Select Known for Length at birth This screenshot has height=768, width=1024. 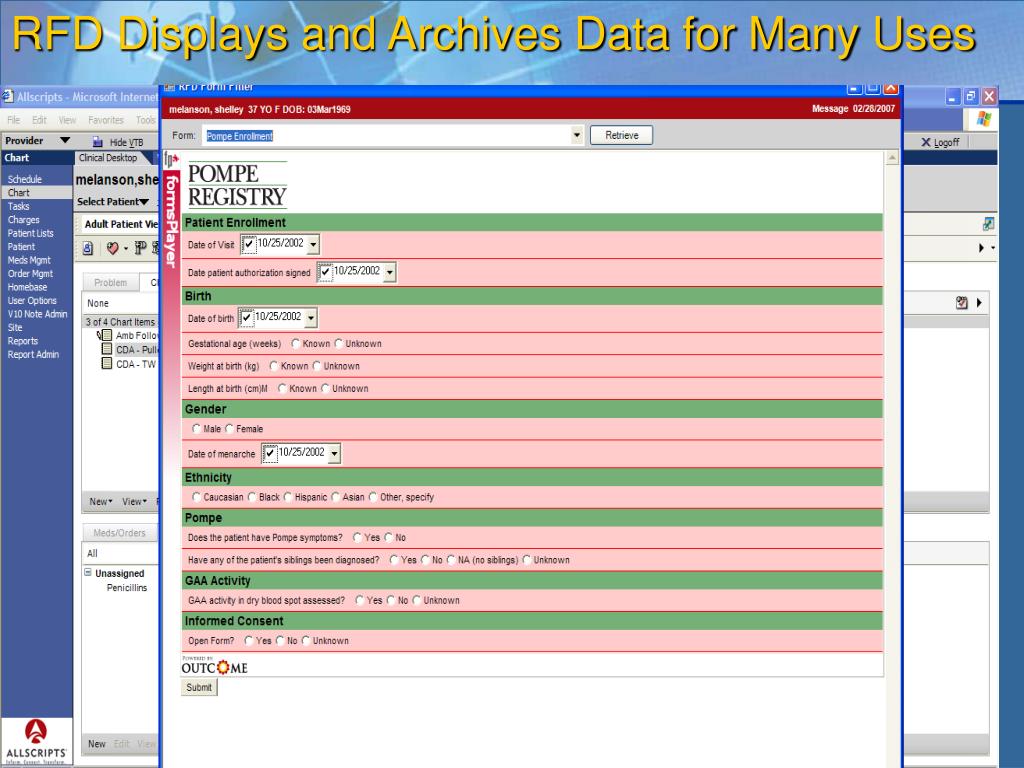tap(283, 388)
